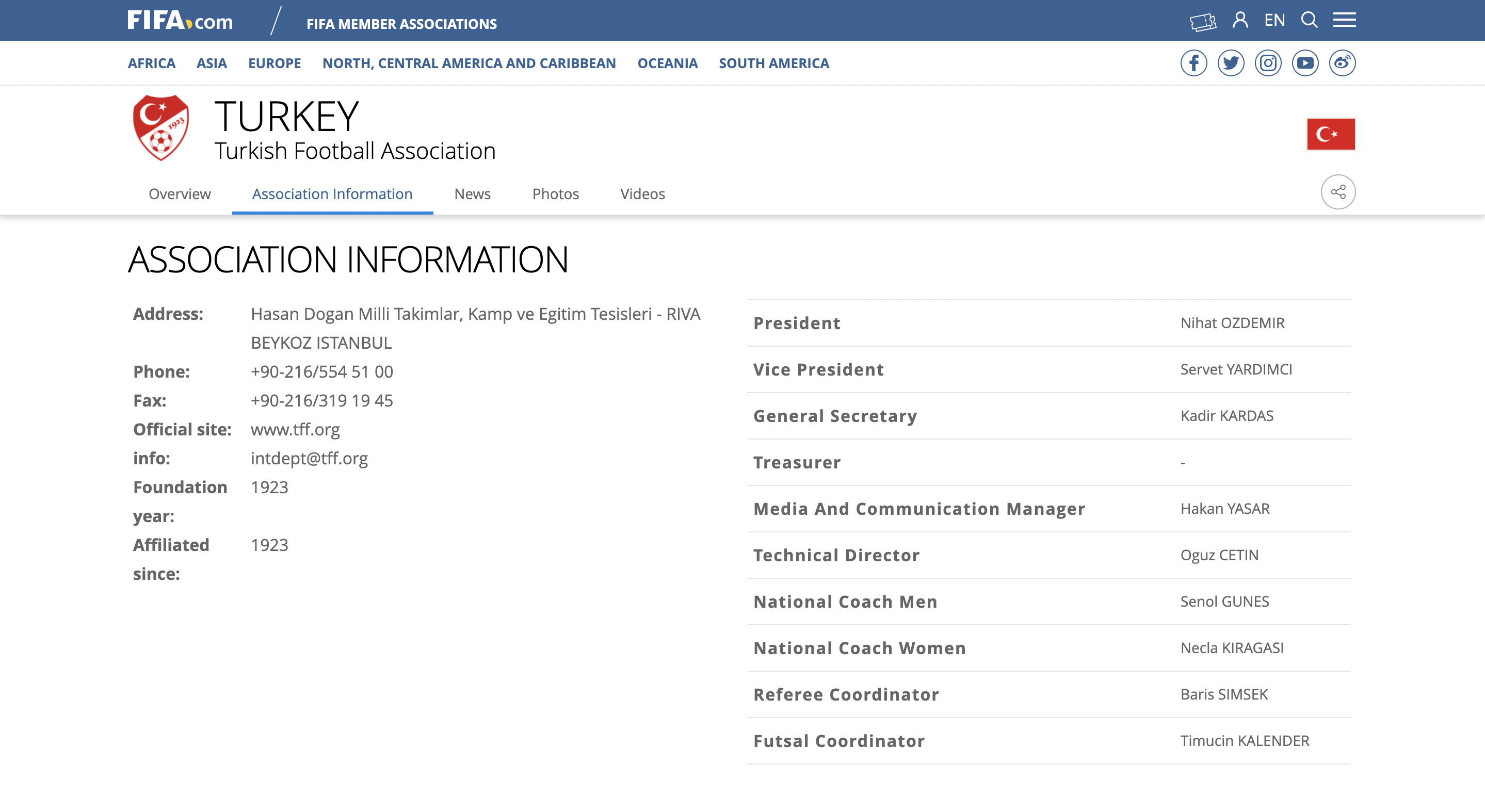This screenshot has height=812, width=1485.
Task: Open the tickets icon in header
Action: coord(1203,21)
